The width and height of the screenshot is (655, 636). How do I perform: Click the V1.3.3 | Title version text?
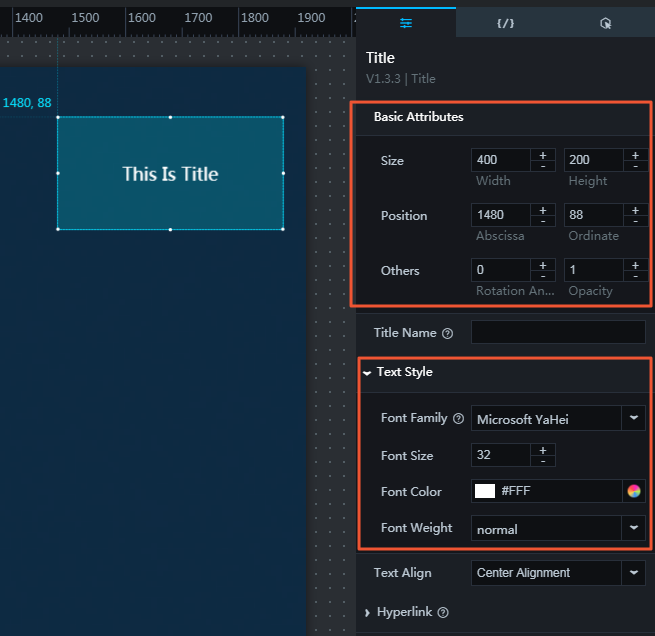pos(401,79)
